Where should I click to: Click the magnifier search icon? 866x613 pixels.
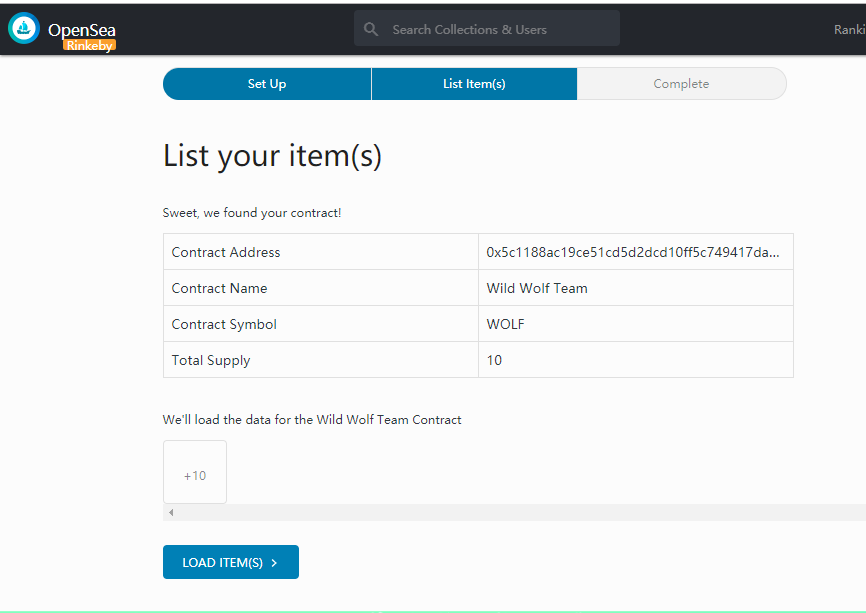(x=372, y=30)
